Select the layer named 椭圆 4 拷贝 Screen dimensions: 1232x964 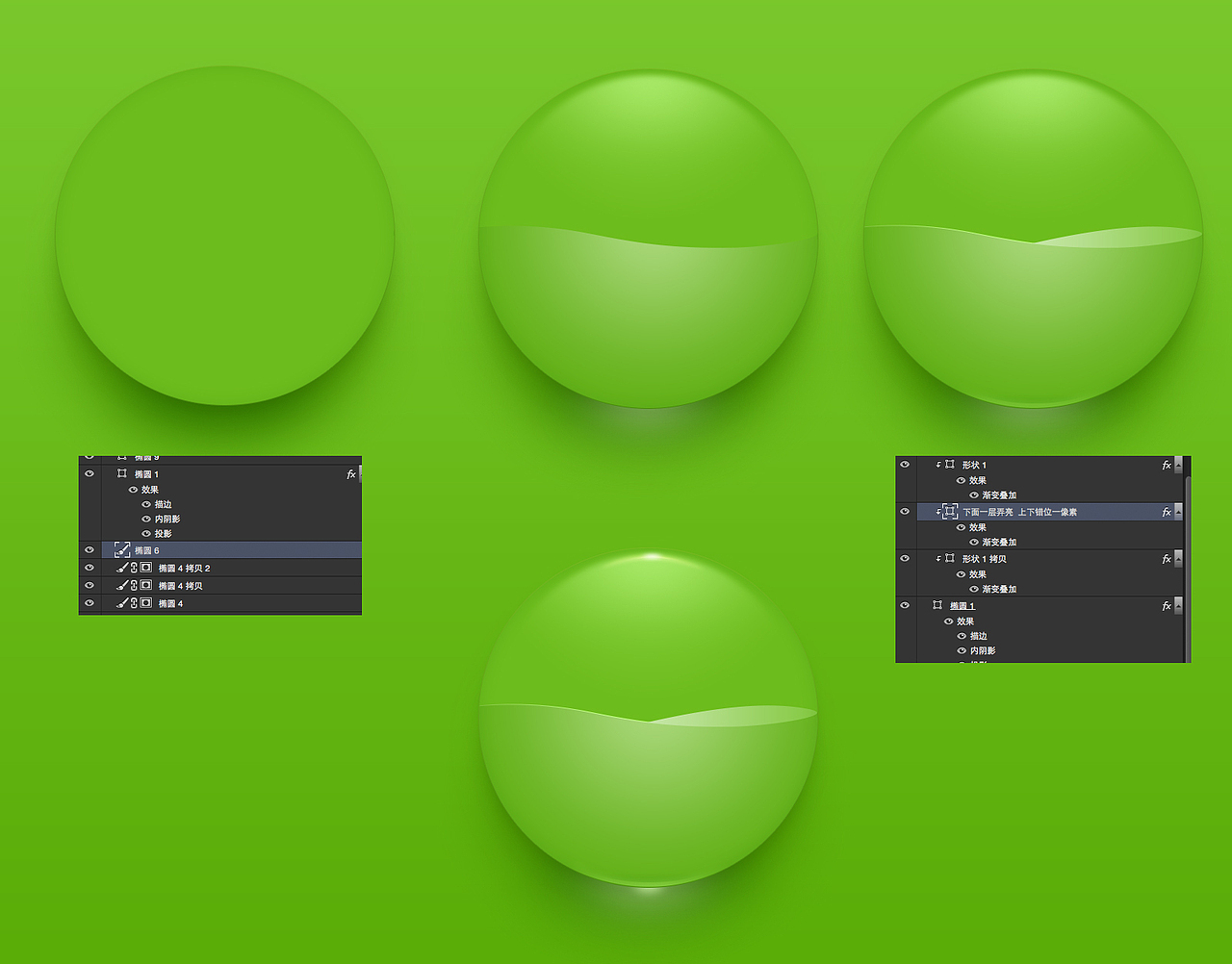180,586
